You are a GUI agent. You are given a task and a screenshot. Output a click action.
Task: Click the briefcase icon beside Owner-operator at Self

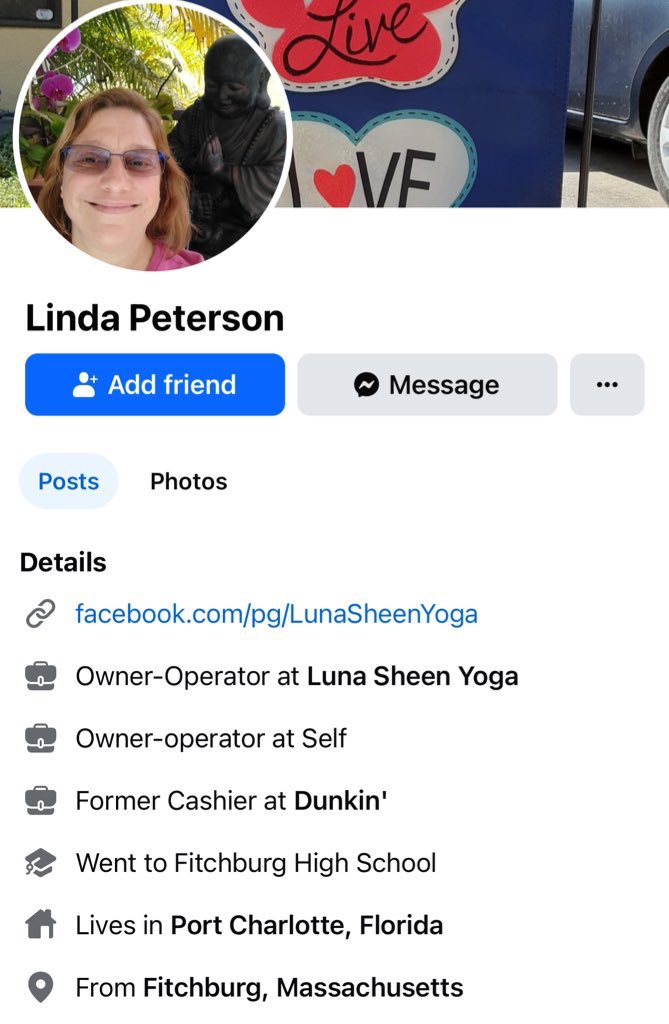coord(41,739)
